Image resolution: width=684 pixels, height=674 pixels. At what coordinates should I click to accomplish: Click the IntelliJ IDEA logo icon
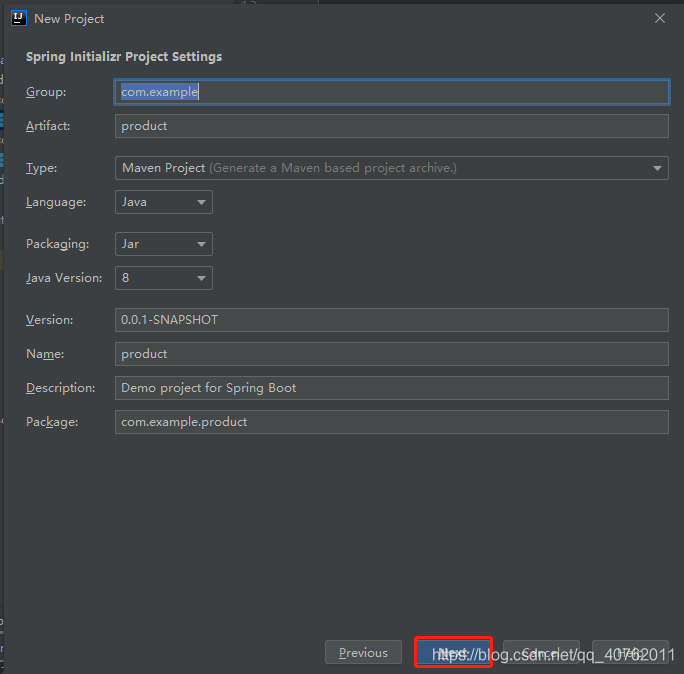[x=19, y=18]
